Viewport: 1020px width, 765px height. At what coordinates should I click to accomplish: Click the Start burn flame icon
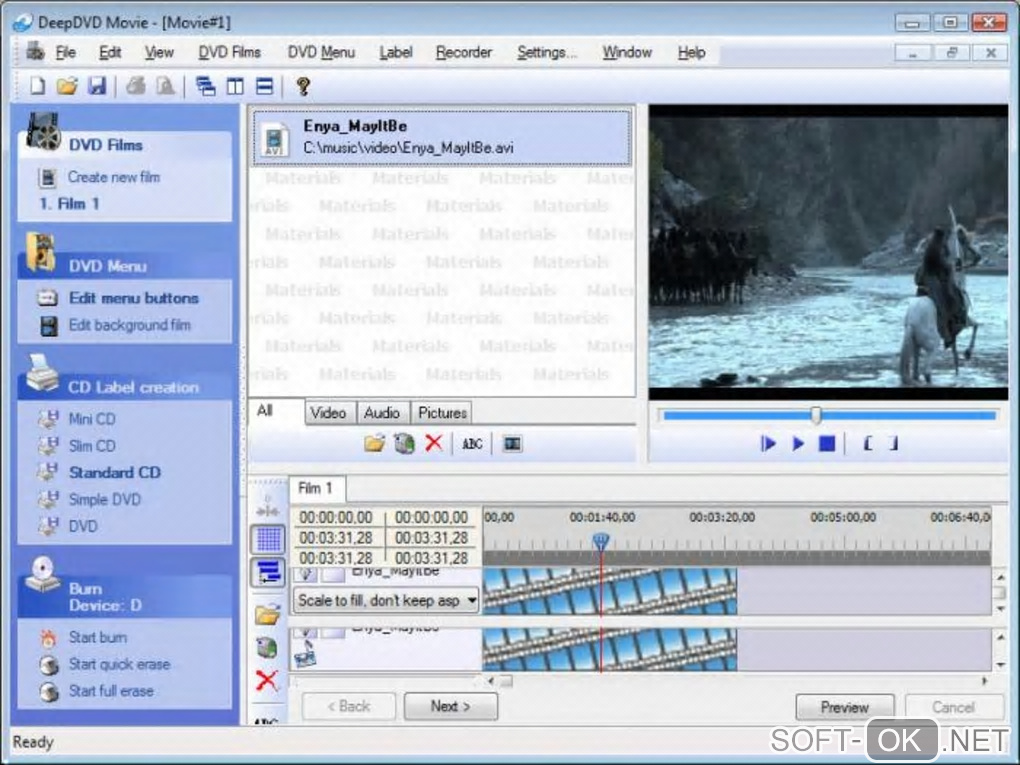48,638
